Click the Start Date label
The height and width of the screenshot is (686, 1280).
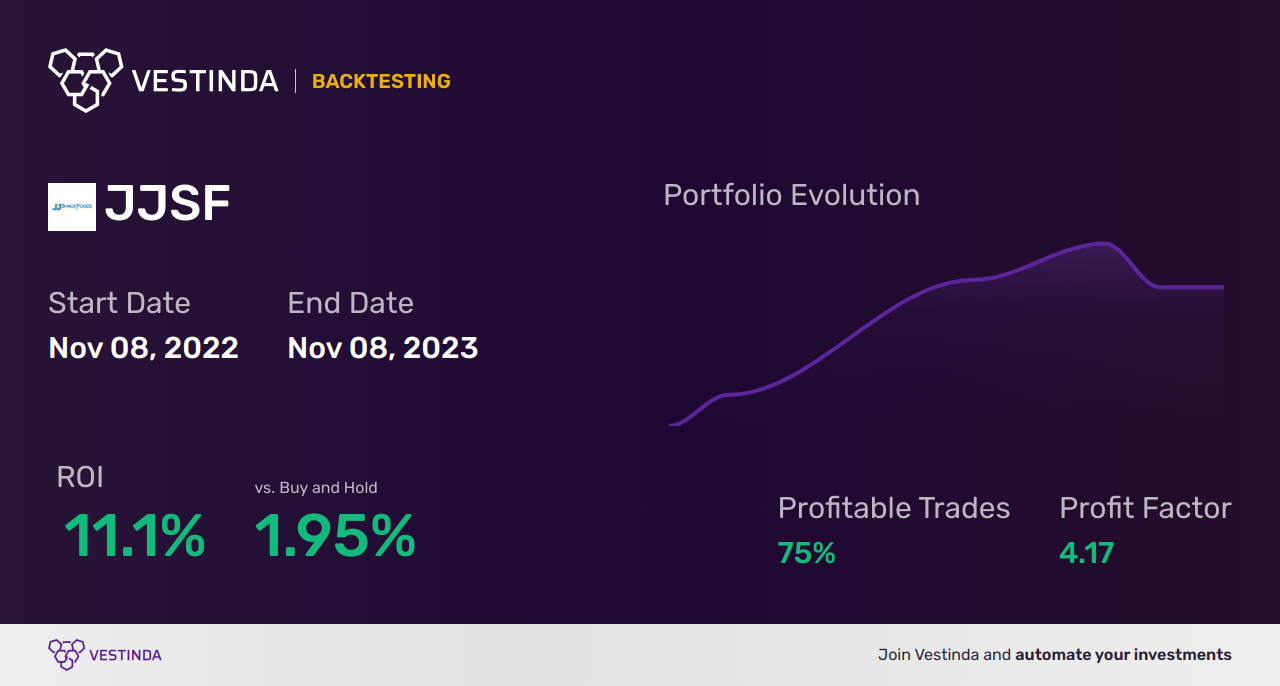click(x=119, y=303)
